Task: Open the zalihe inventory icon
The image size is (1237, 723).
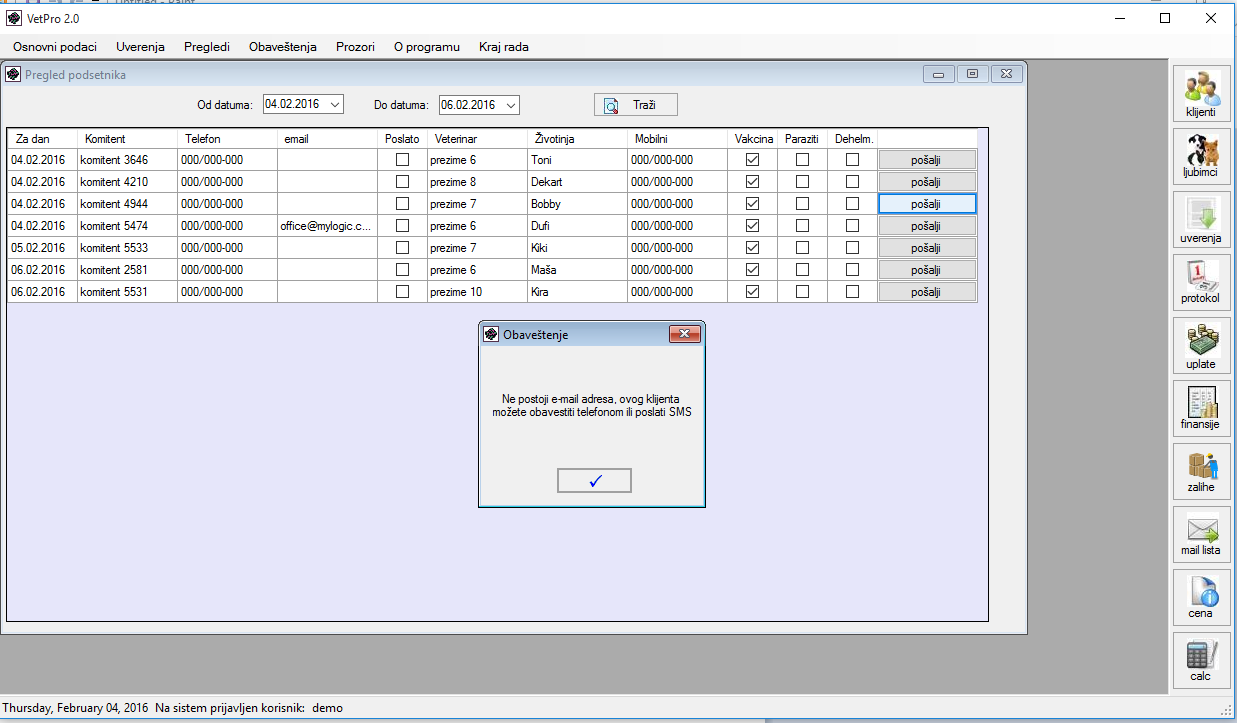Action: (1200, 471)
